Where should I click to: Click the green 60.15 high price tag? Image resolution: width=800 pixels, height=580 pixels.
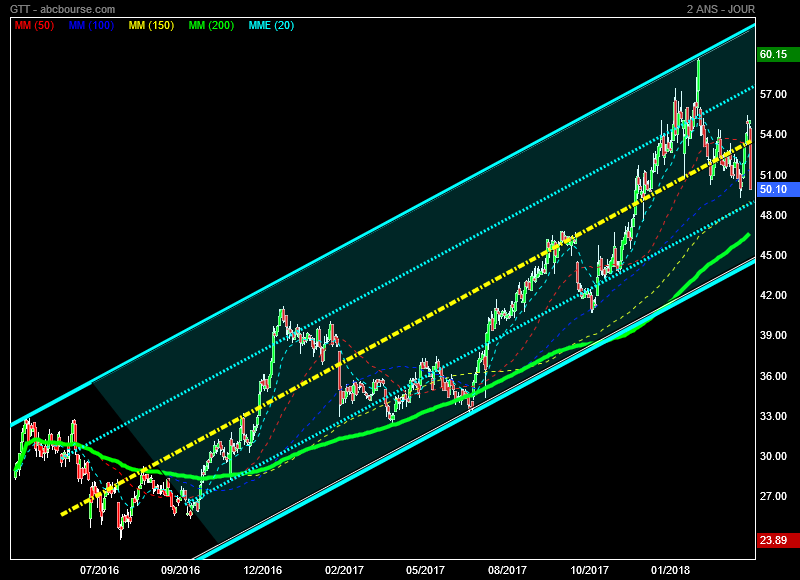[x=778, y=54]
